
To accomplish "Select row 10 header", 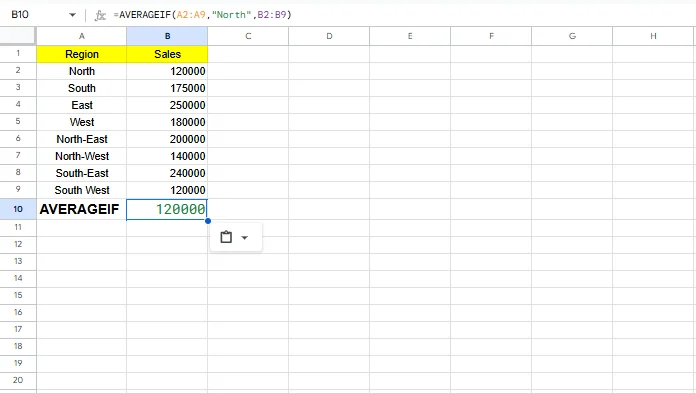I will point(18,209).
